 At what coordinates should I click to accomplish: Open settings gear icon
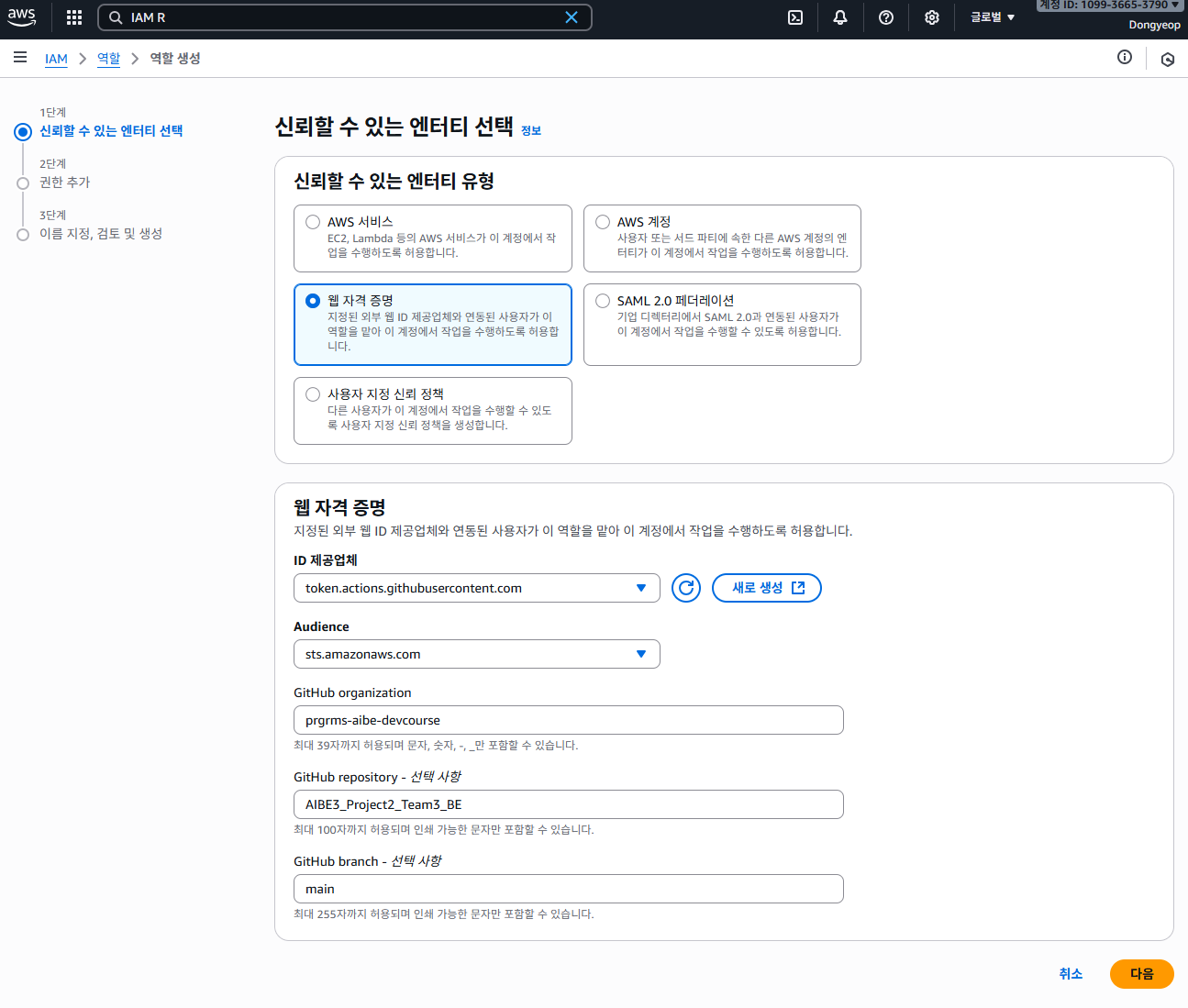click(x=932, y=17)
